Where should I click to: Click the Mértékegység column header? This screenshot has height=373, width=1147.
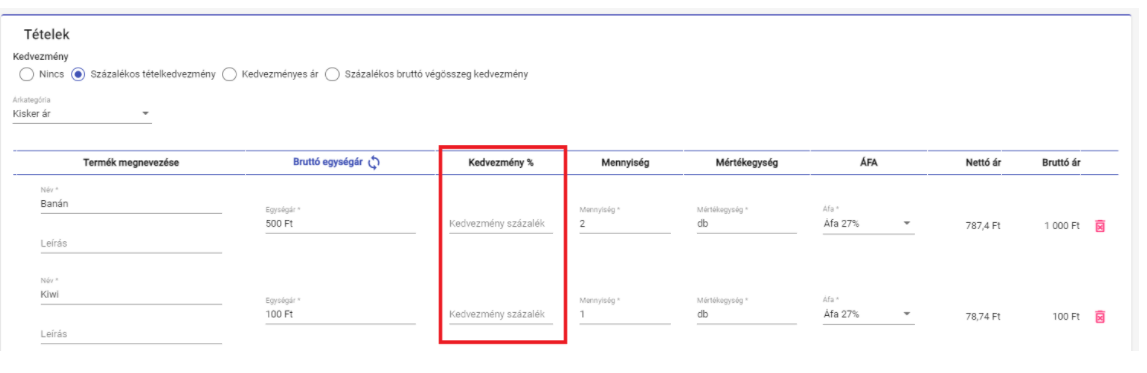click(x=746, y=163)
